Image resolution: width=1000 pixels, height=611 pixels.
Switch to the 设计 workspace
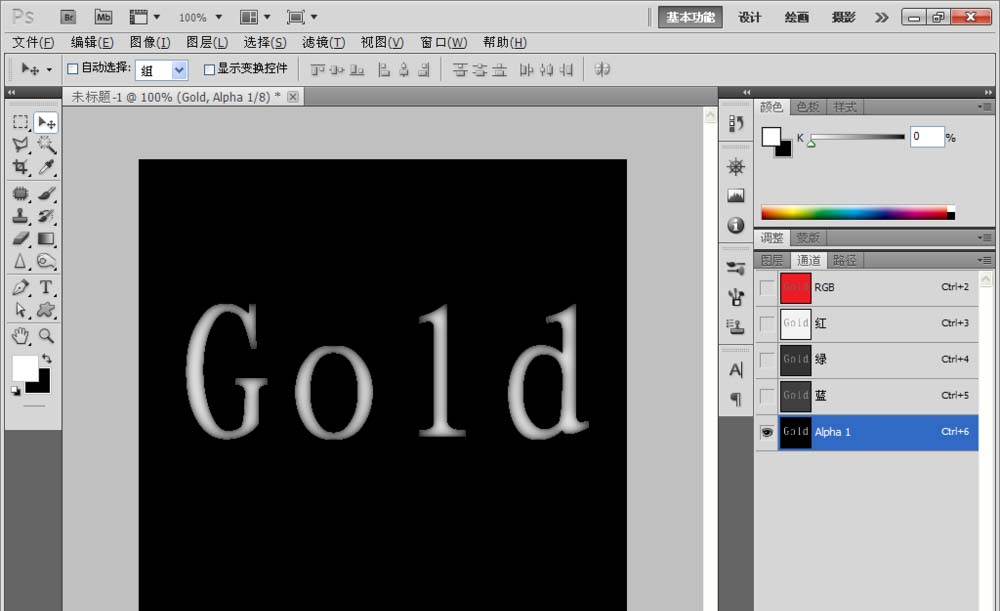[x=749, y=17]
